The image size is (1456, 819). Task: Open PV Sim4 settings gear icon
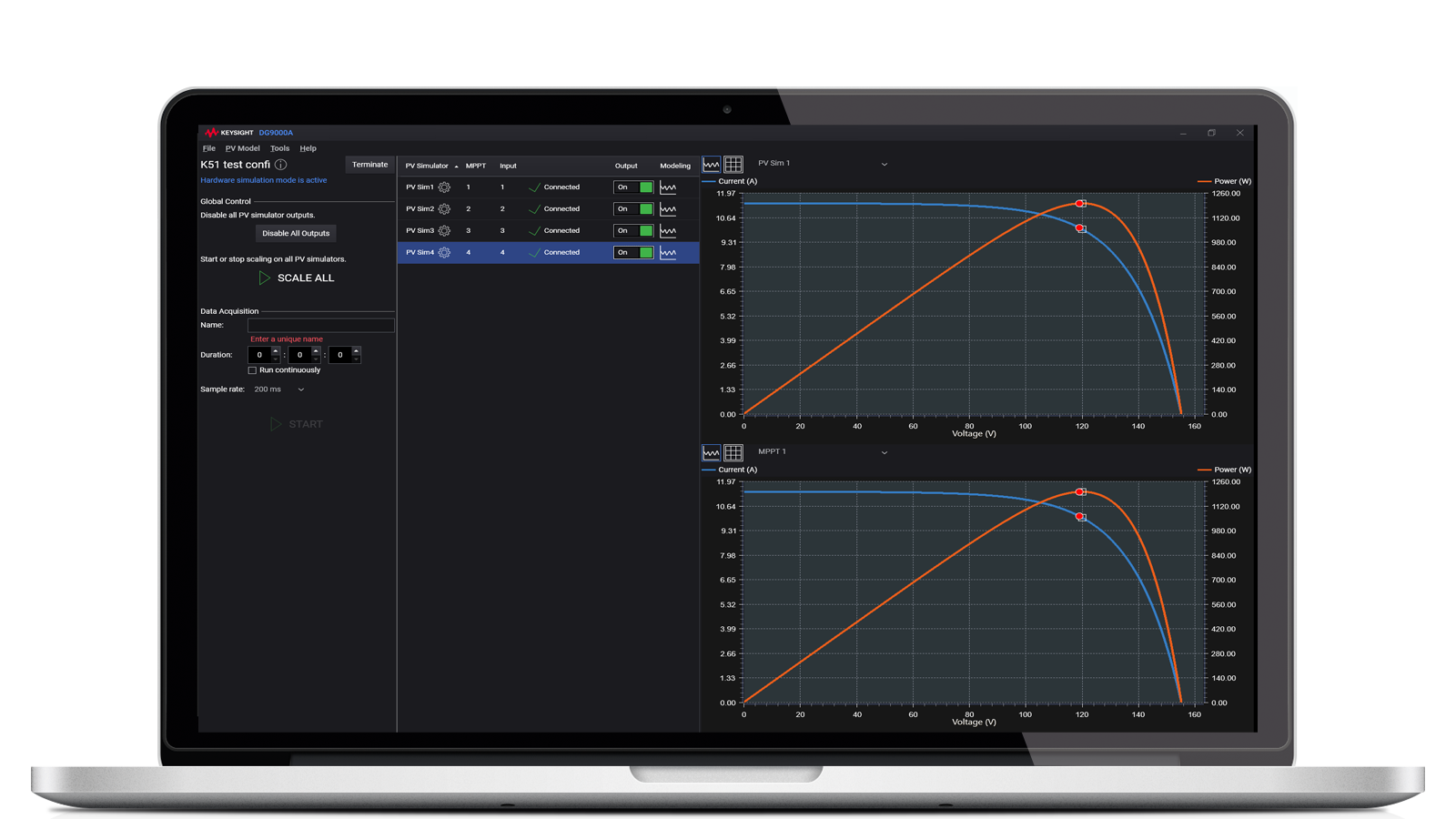click(x=443, y=252)
